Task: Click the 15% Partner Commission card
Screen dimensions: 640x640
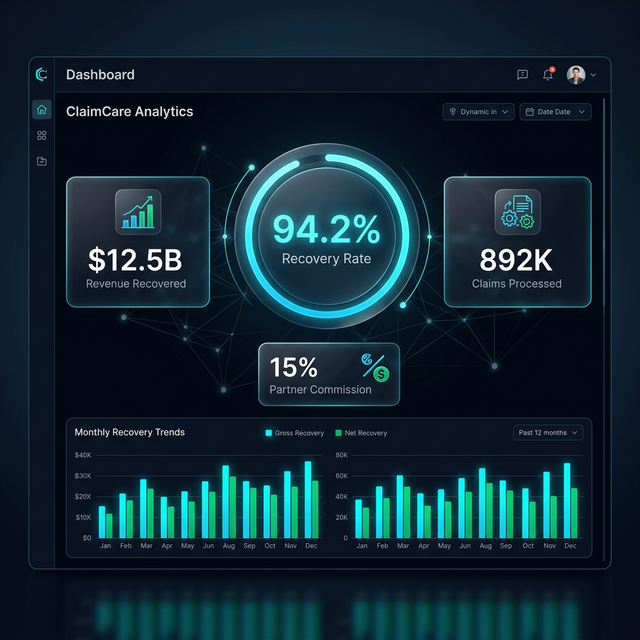Action: click(x=328, y=375)
